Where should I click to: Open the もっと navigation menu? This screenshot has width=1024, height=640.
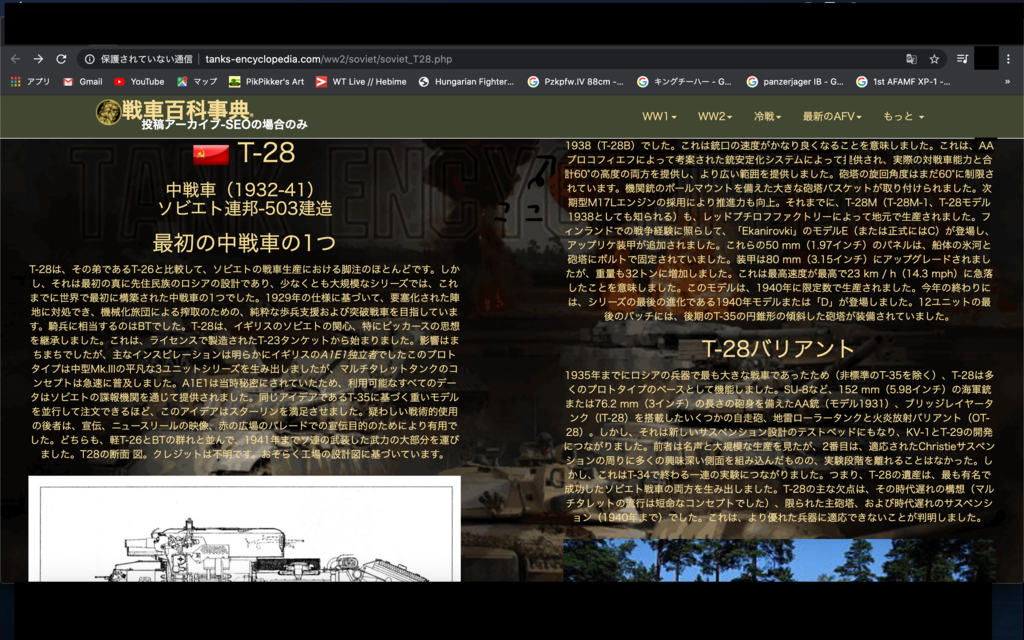click(903, 117)
